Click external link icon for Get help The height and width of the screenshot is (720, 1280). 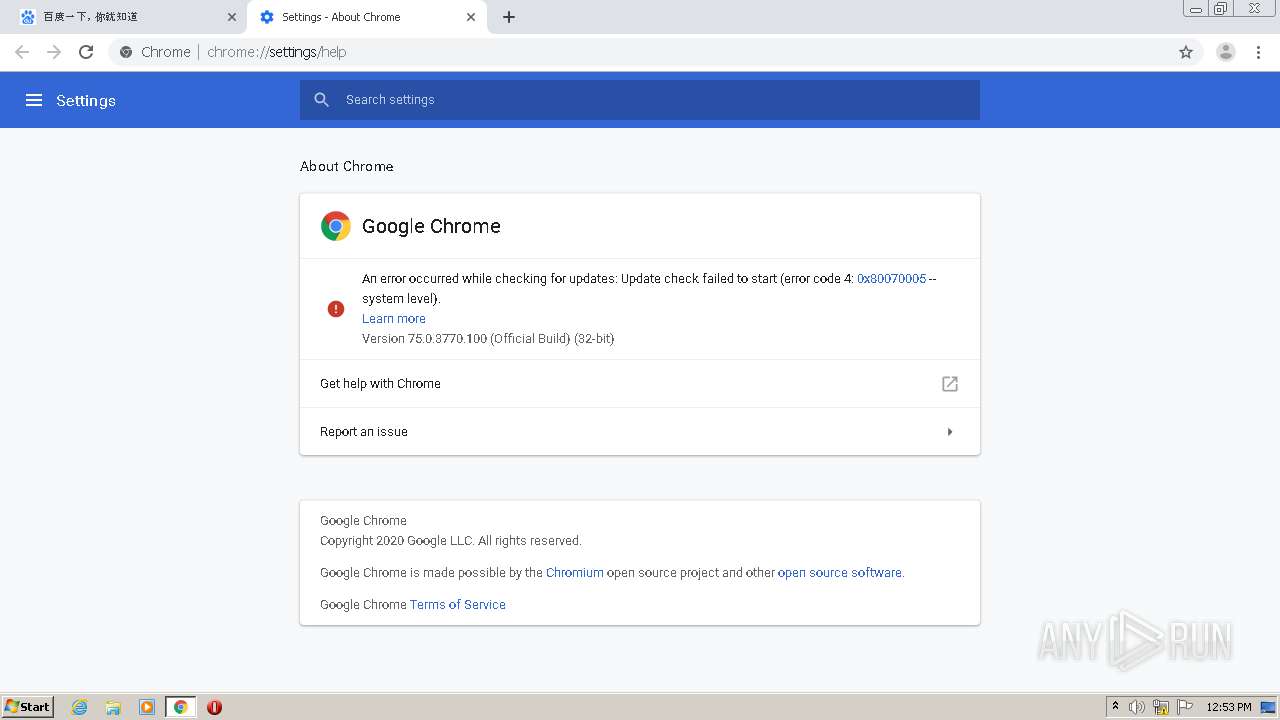click(x=950, y=384)
